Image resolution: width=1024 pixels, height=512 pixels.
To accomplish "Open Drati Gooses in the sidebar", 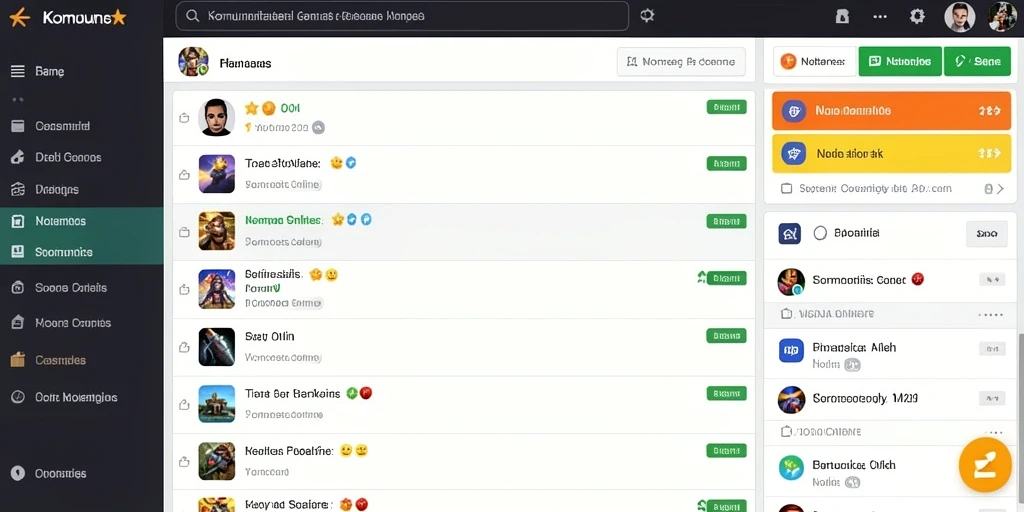I will 82,157.
